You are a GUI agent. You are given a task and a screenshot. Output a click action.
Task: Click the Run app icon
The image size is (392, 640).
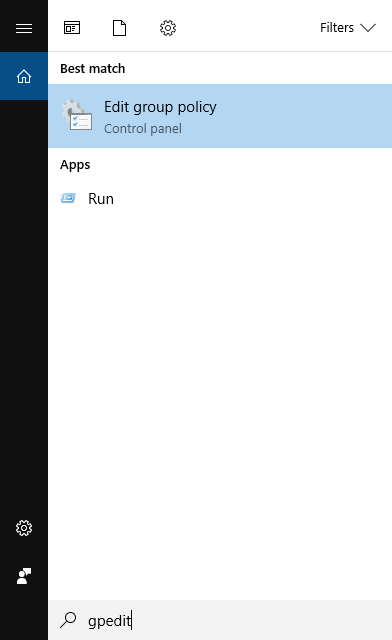click(x=68, y=198)
